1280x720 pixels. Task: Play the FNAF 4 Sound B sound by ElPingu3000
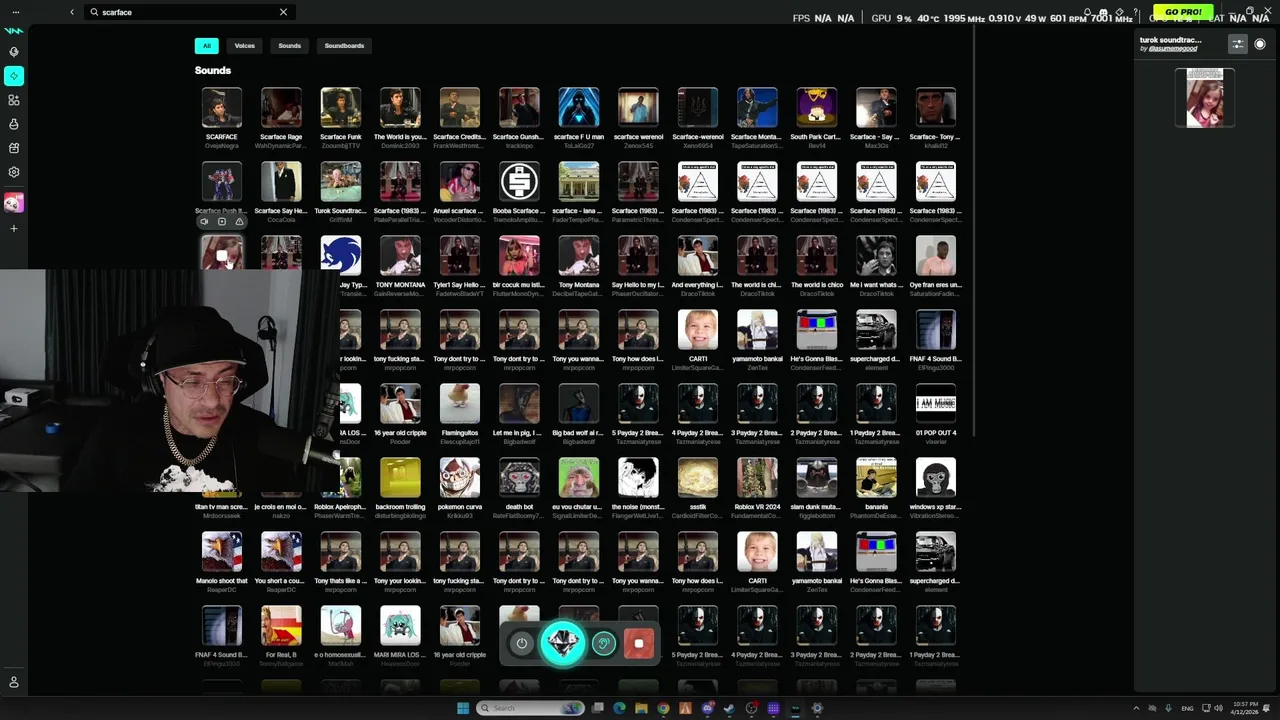click(x=936, y=330)
